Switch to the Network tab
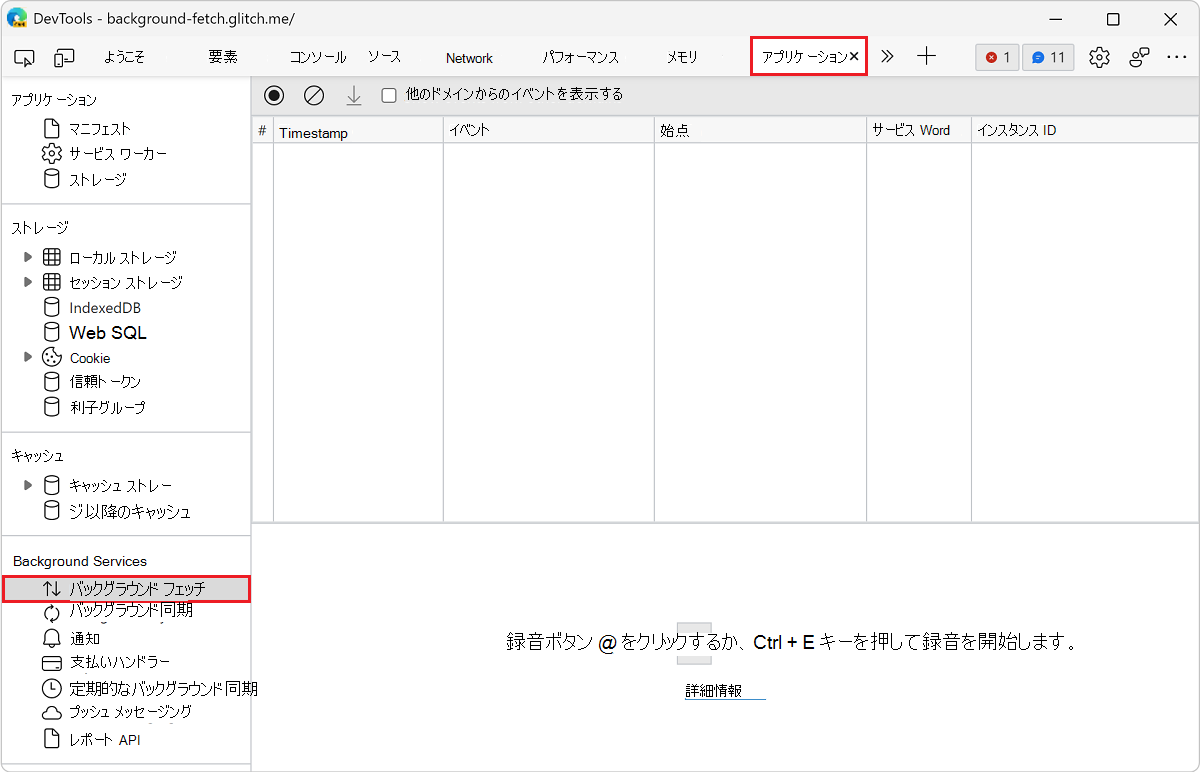Screen dimensions: 1200x772 coord(469,58)
